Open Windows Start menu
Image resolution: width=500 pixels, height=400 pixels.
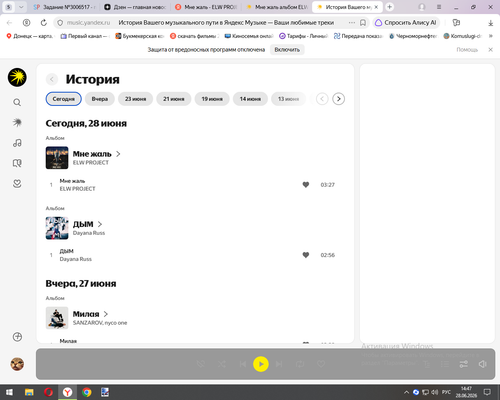coord(9,392)
